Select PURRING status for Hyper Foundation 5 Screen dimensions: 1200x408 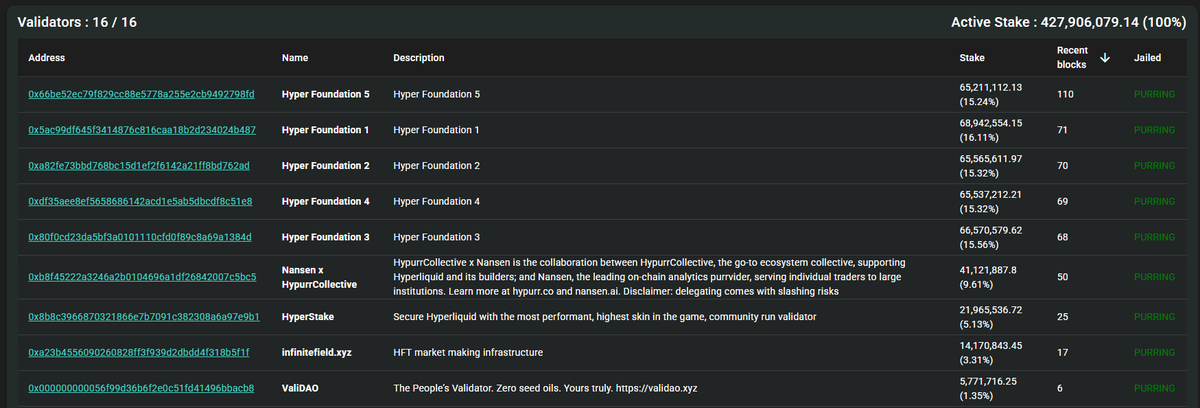[x=1154, y=94]
